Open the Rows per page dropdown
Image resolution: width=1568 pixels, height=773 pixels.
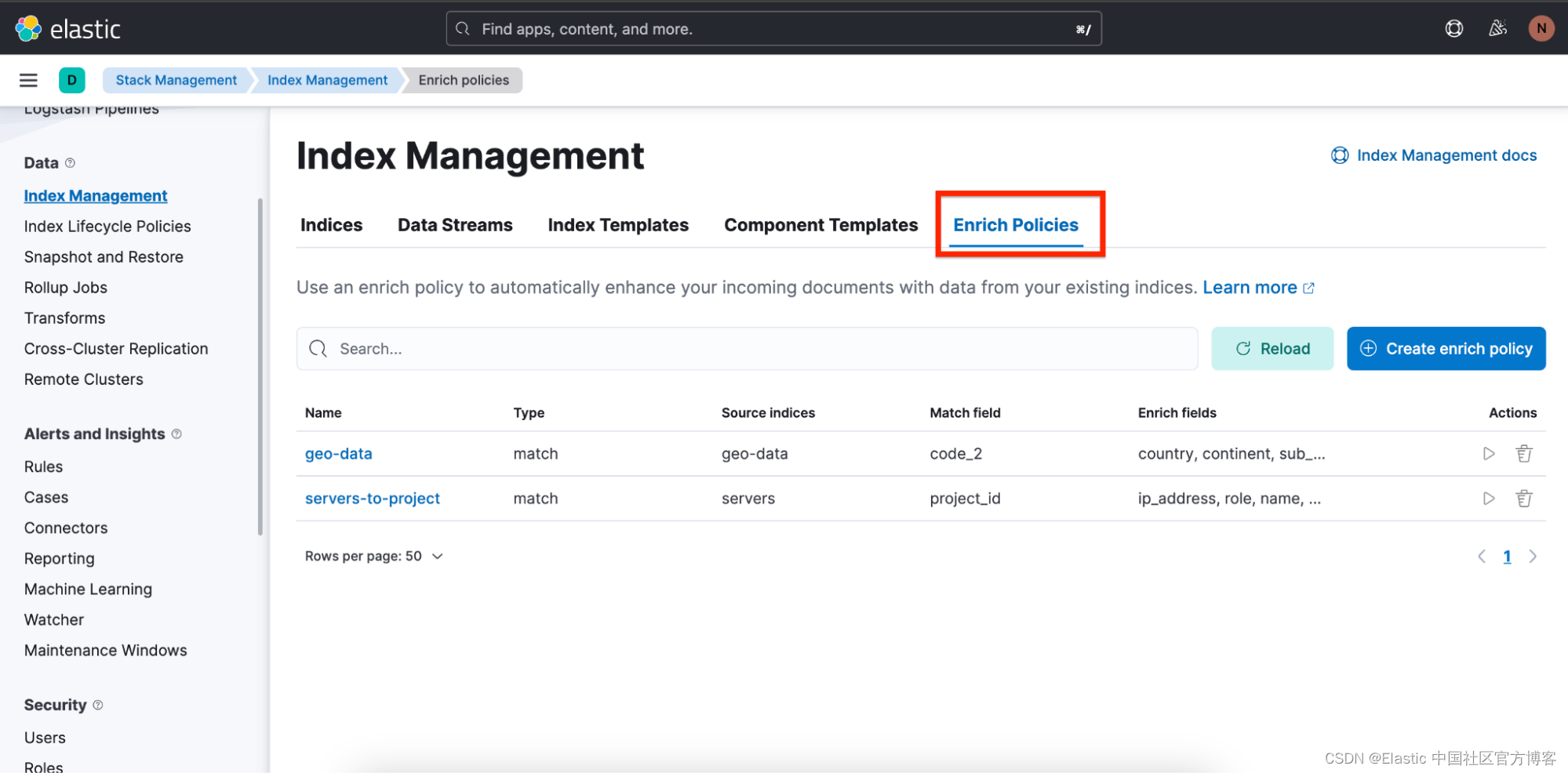[x=374, y=557]
